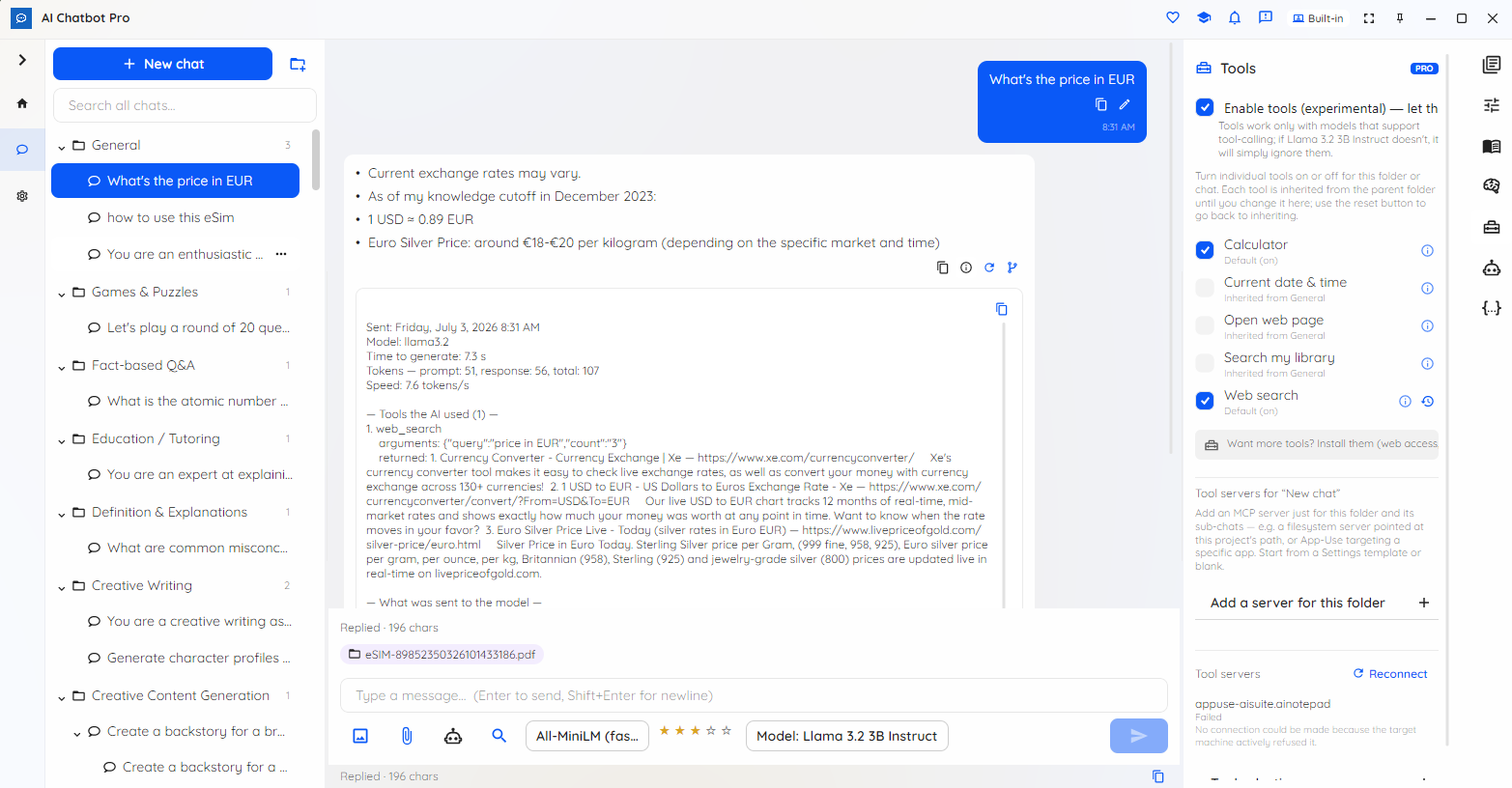Uncheck the Calculator tool
The width and height of the screenshot is (1512, 788).
pyautogui.click(x=1205, y=250)
